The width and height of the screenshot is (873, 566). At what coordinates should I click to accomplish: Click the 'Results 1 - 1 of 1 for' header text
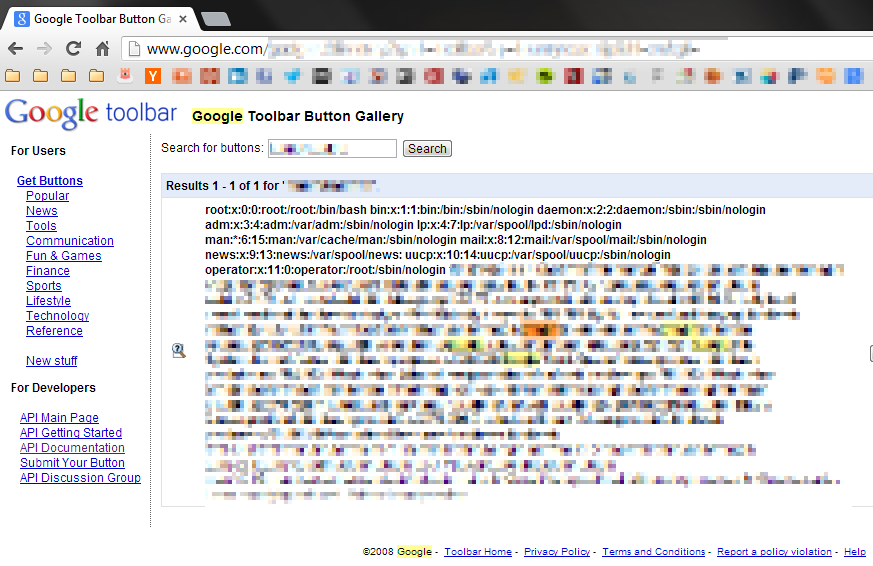point(225,186)
